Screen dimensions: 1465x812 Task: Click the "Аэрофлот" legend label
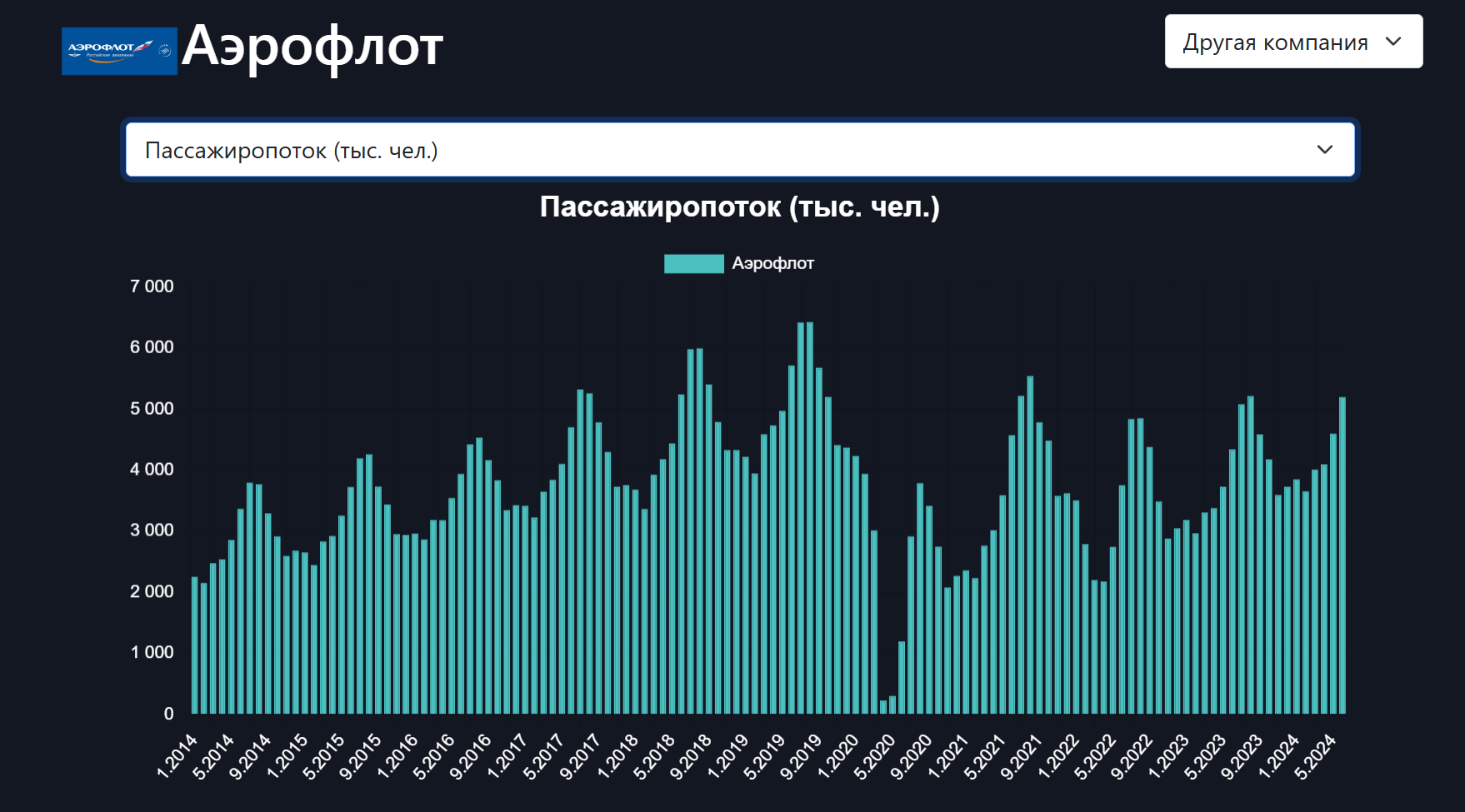point(772,264)
